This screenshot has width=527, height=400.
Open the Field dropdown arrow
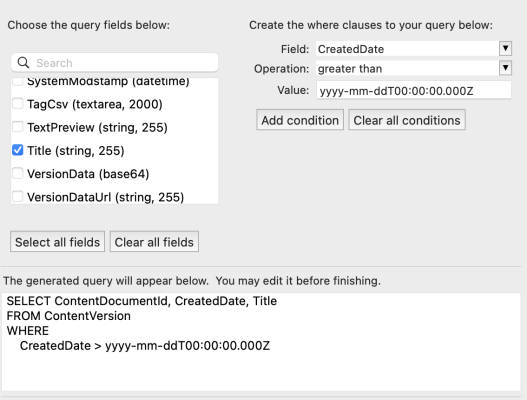click(x=505, y=48)
